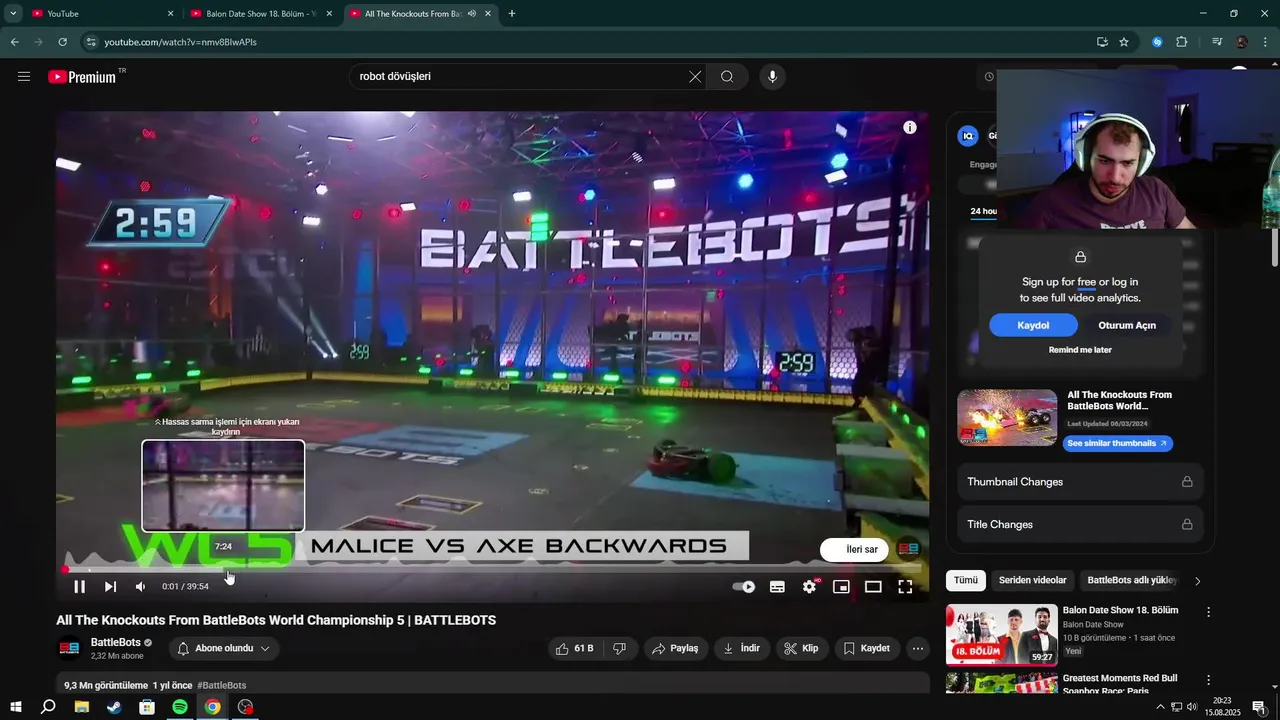This screenshot has width=1280, height=720.
Task: Open the Windows Start menu
Action: (x=15, y=707)
